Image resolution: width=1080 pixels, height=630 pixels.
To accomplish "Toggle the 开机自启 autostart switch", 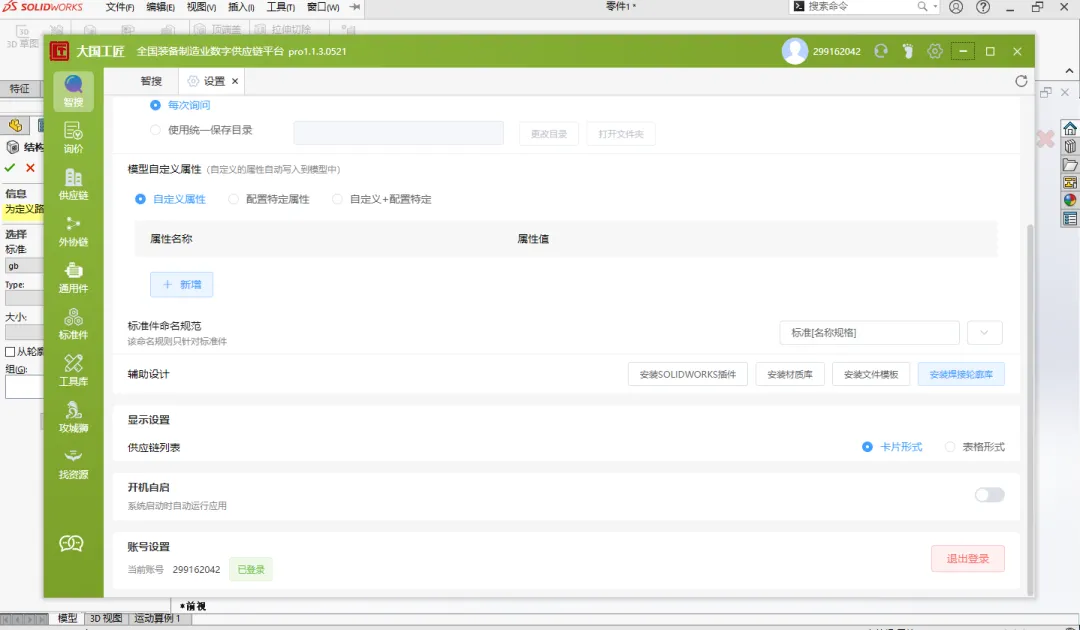I will pyautogui.click(x=990, y=494).
